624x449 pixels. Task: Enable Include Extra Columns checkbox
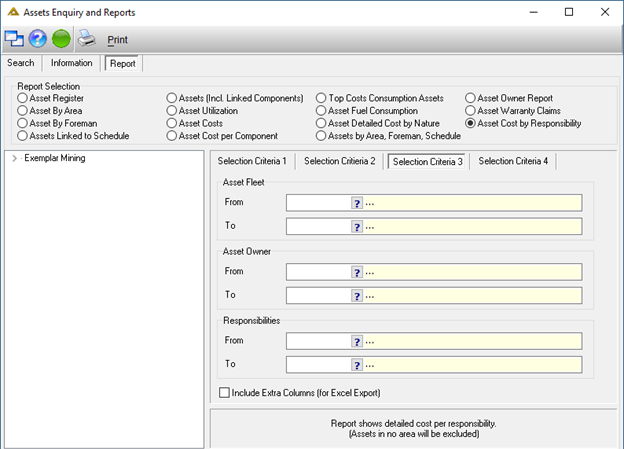224,393
